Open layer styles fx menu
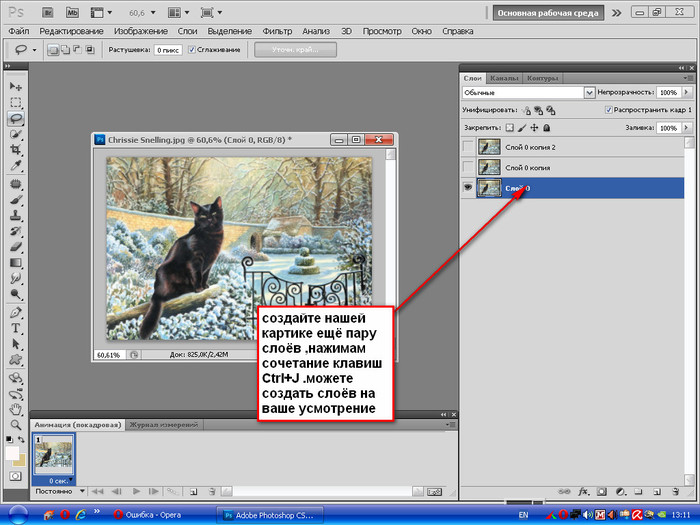Viewport: 700px width, 525px height. point(583,492)
